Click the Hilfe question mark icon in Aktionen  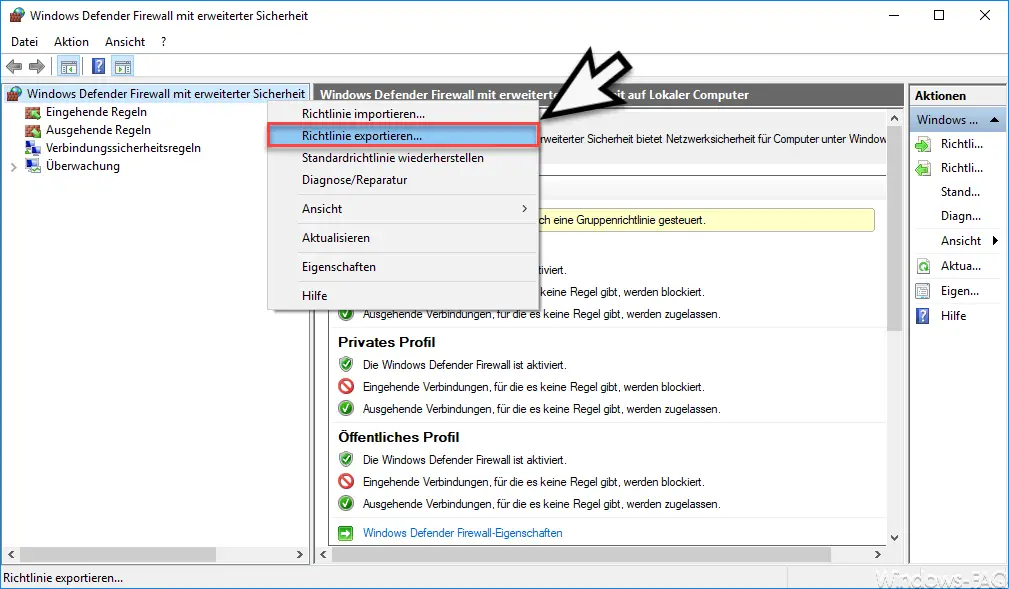coord(923,315)
